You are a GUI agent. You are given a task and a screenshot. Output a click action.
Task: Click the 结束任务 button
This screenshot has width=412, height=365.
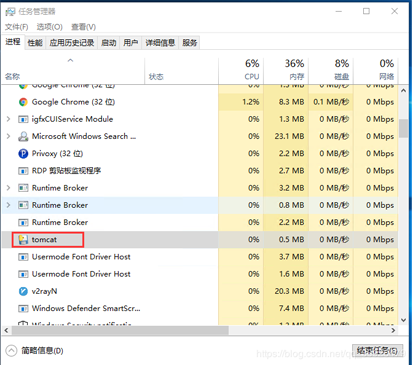tap(377, 351)
